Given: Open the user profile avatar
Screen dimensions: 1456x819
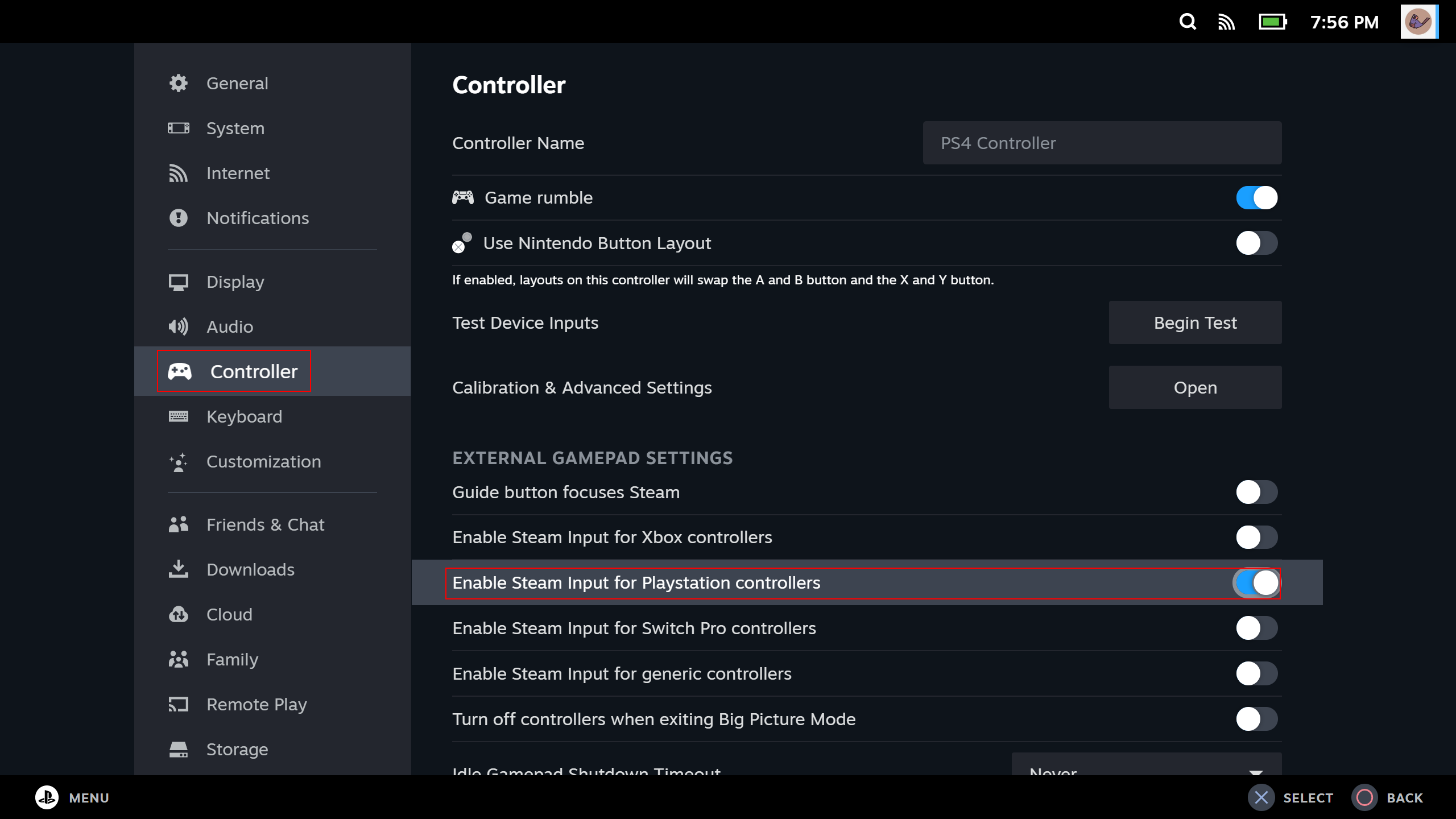Looking at the screenshot, I should 1418,22.
